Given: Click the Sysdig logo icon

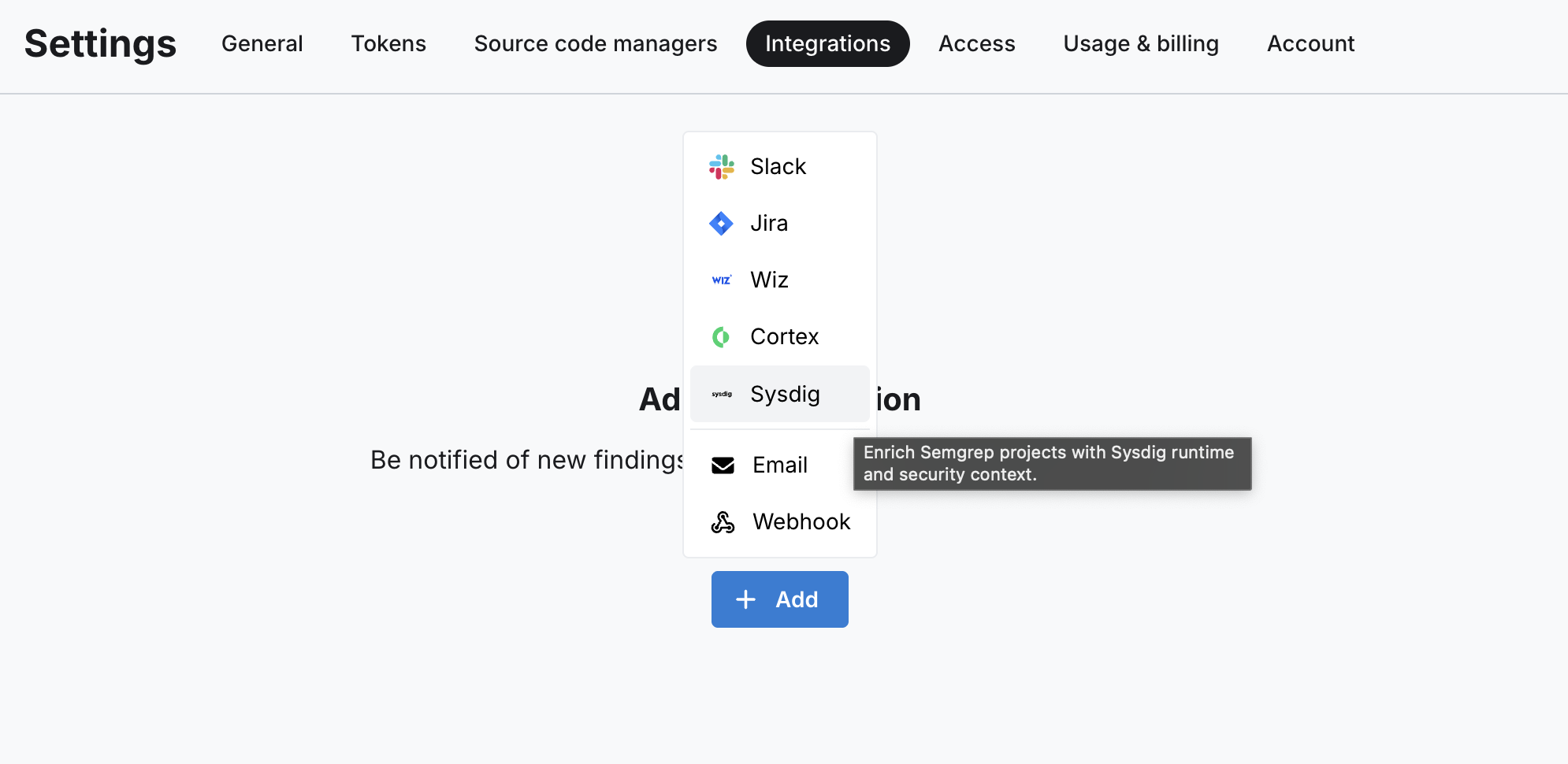Looking at the screenshot, I should [x=722, y=393].
